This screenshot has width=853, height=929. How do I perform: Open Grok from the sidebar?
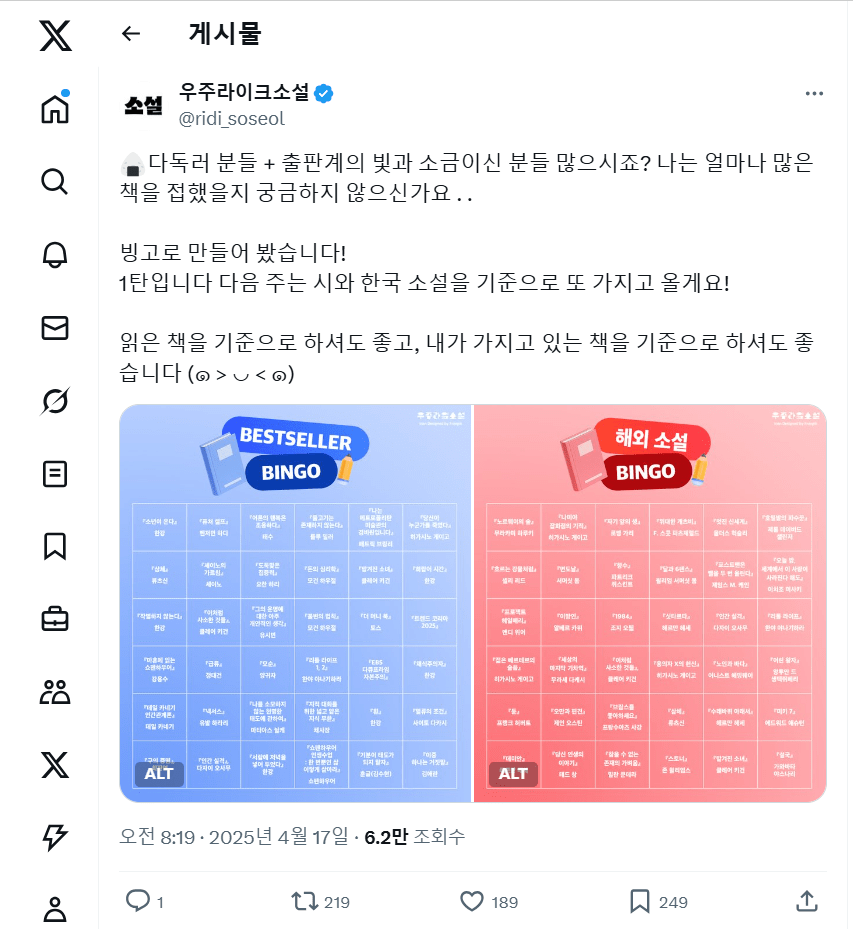55,400
